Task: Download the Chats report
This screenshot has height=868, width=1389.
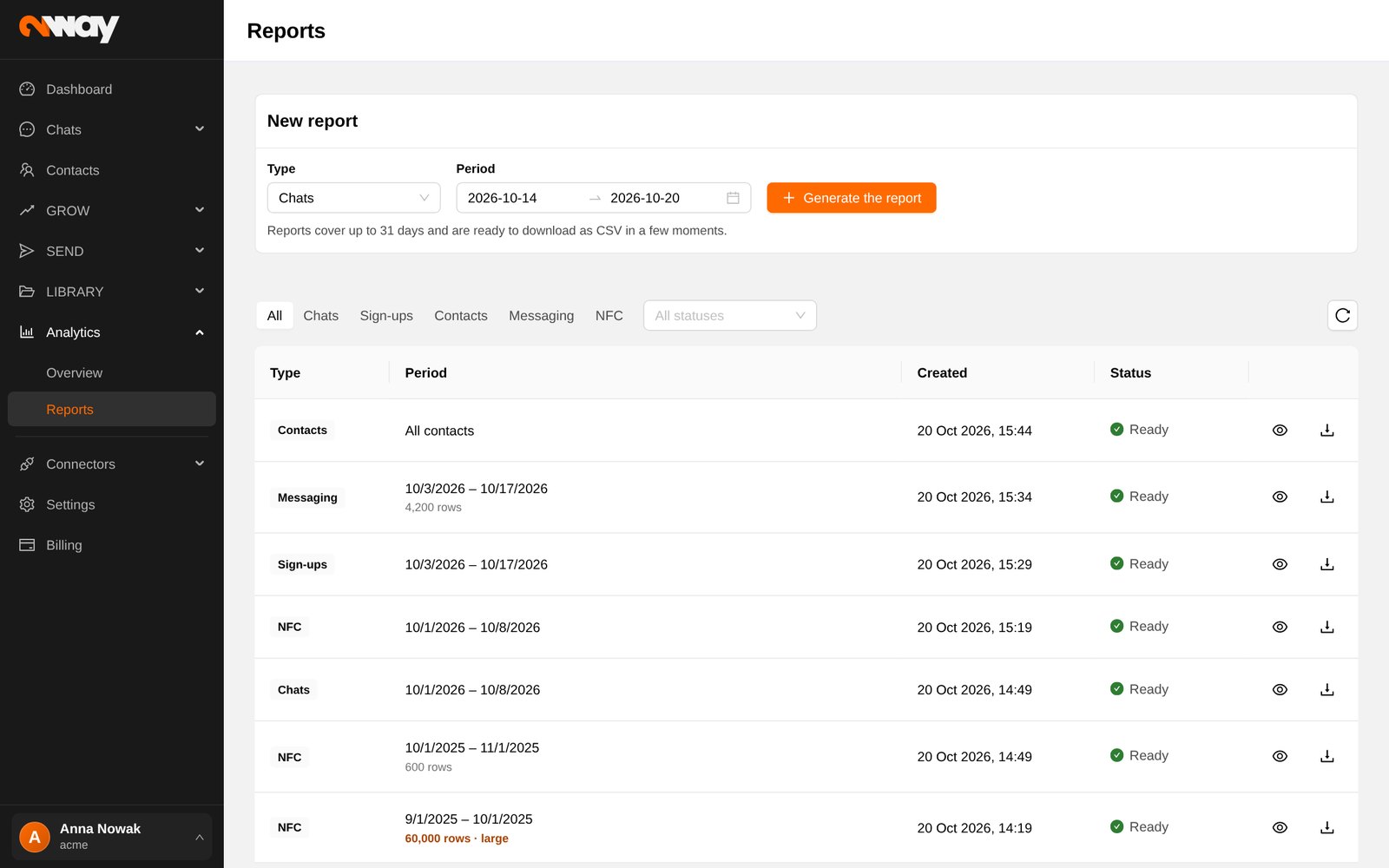Action: click(1326, 690)
